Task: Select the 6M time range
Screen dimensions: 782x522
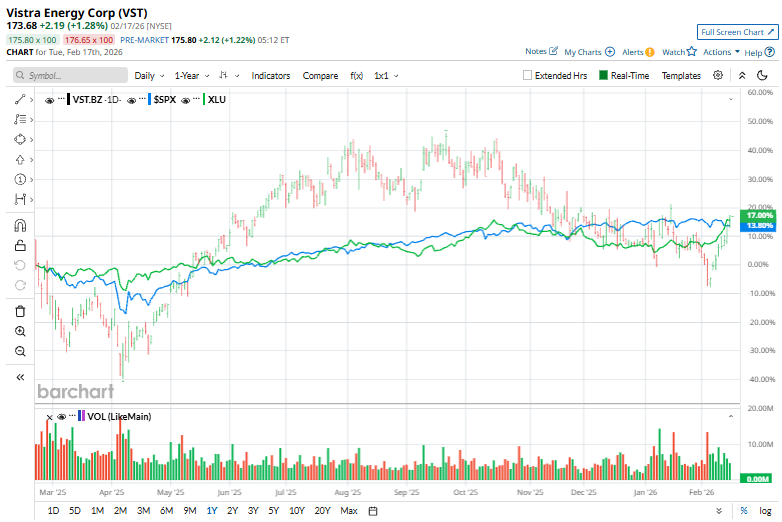Action: click(x=166, y=511)
